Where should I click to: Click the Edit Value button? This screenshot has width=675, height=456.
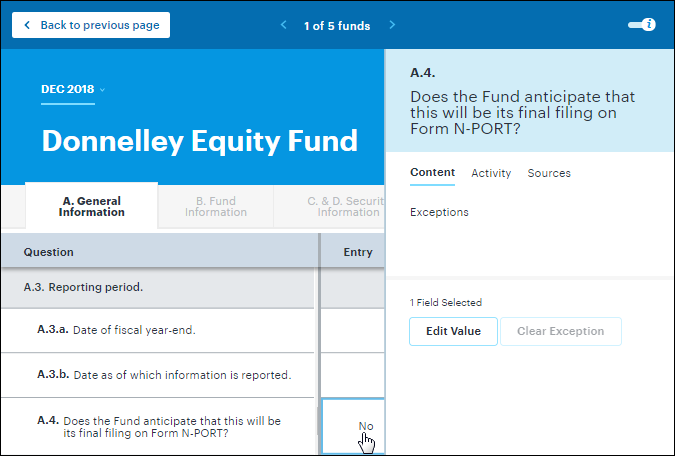[x=453, y=331]
